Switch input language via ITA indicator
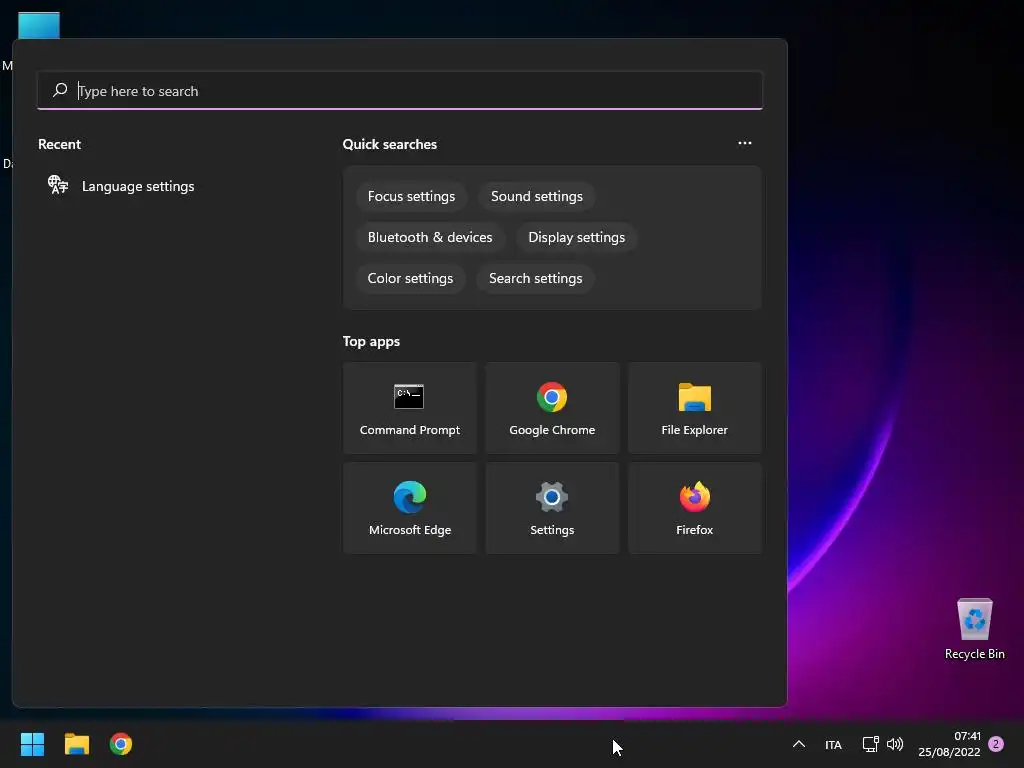 click(833, 744)
